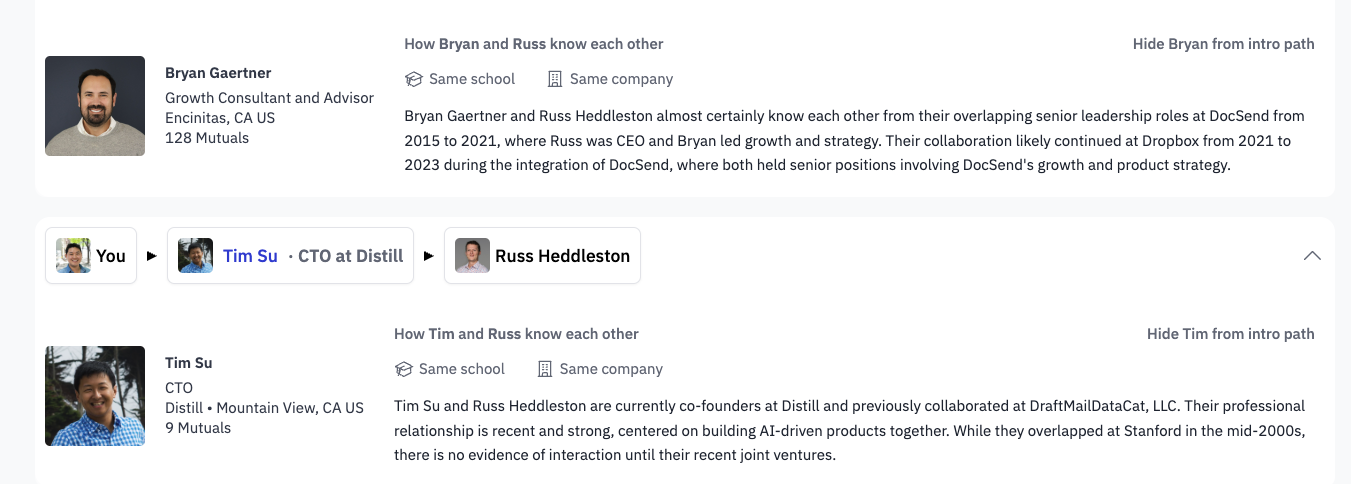The height and width of the screenshot is (484, 1351).
Task: Open the Tim Su link in the intro path
Action: click(250, 256)
